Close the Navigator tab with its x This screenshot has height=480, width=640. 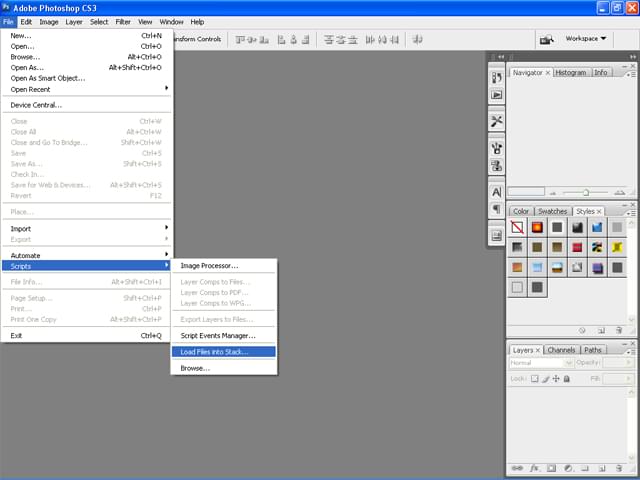tap(548, 73)
